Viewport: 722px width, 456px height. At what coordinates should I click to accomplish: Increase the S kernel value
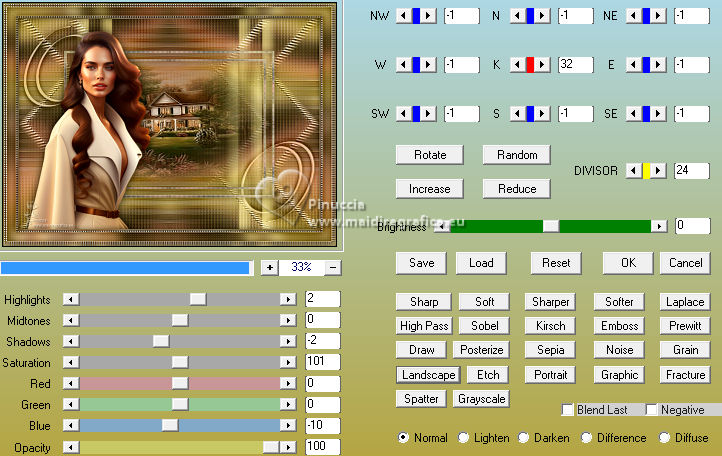click(x=542, y=113)
